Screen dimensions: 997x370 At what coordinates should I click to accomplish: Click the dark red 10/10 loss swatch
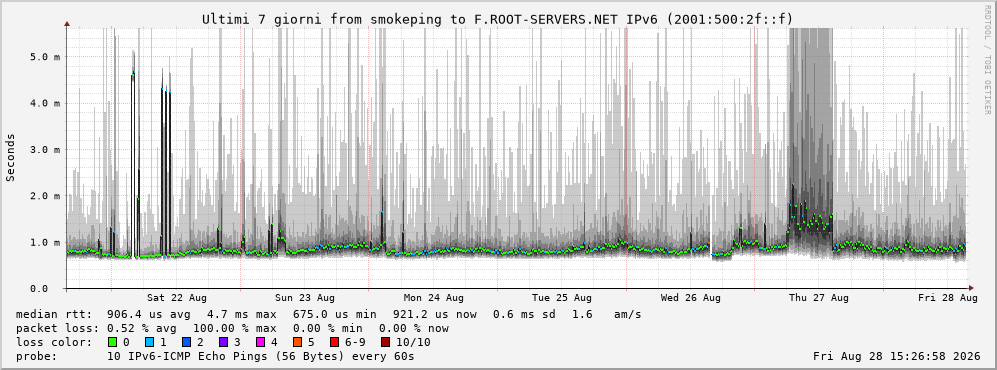pyautogui.click(x=386, y=342)
